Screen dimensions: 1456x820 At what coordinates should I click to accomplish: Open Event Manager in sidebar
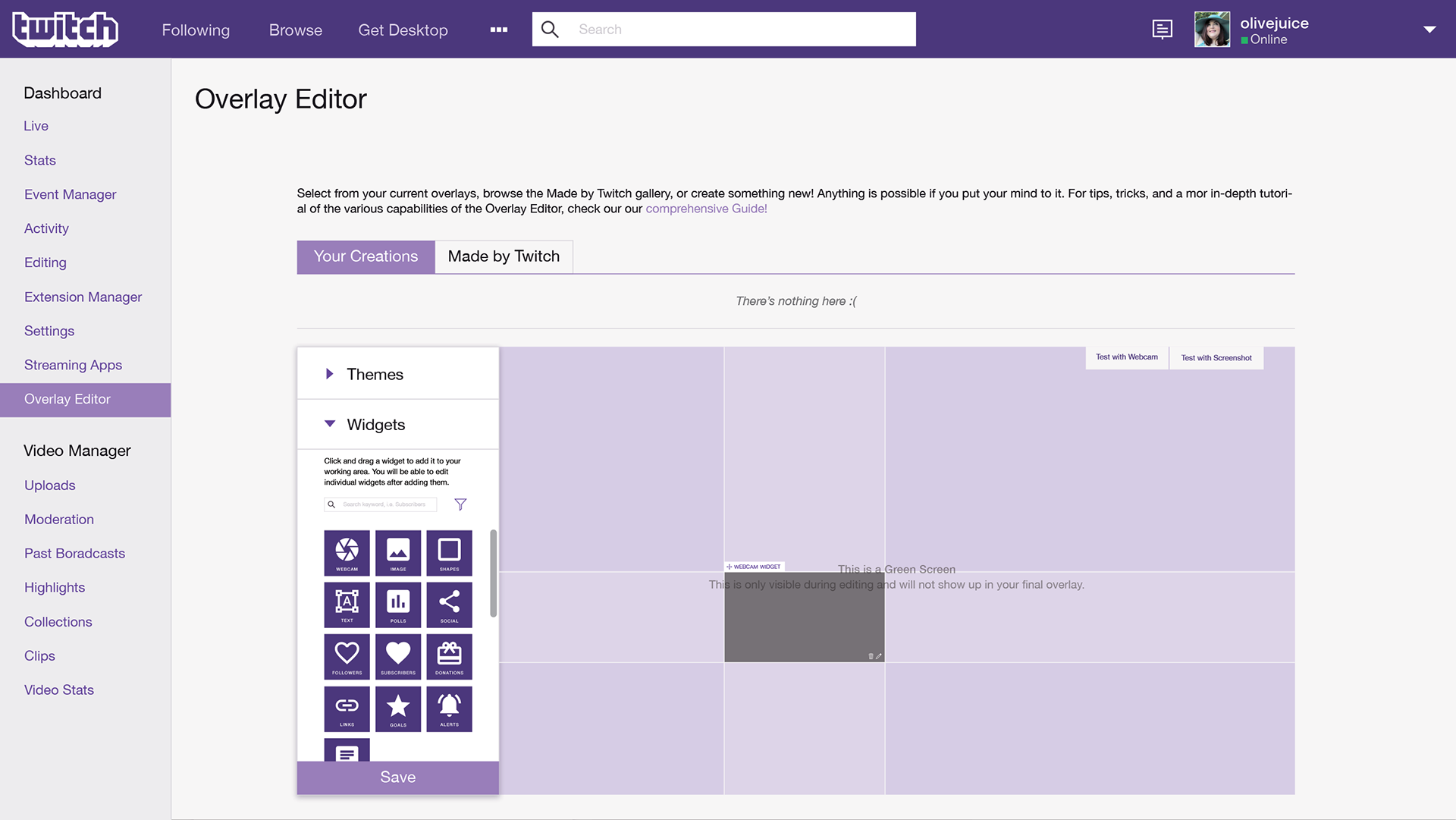point(70,194)
